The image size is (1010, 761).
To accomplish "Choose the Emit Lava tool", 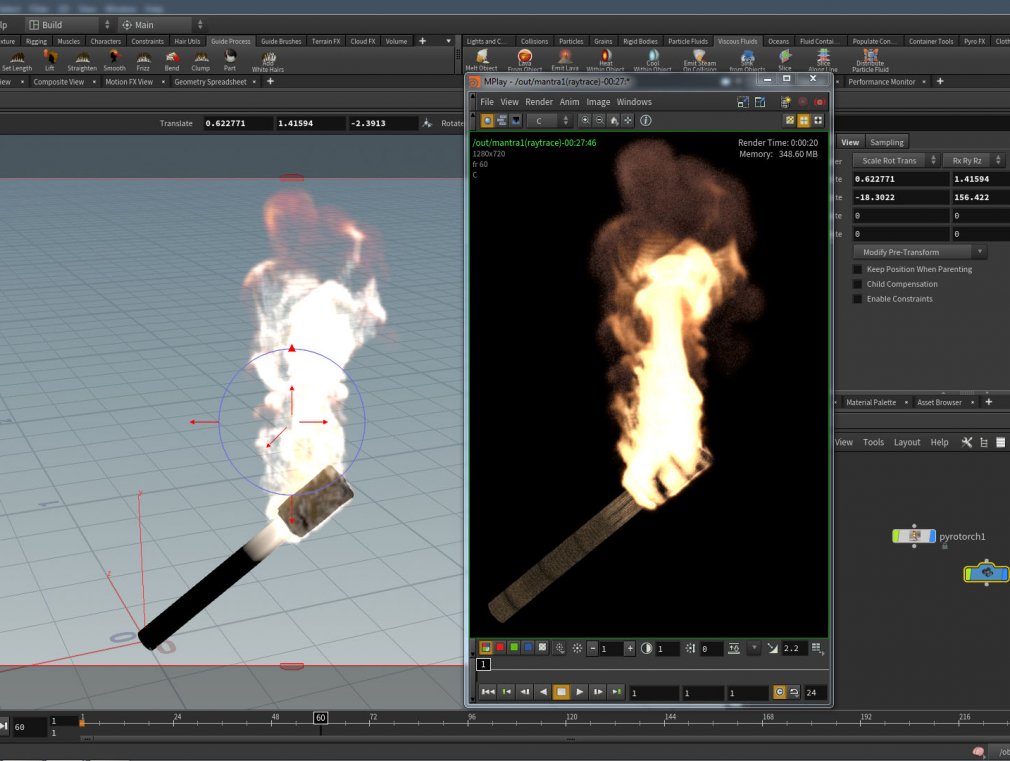I will [x=565, y=61].
